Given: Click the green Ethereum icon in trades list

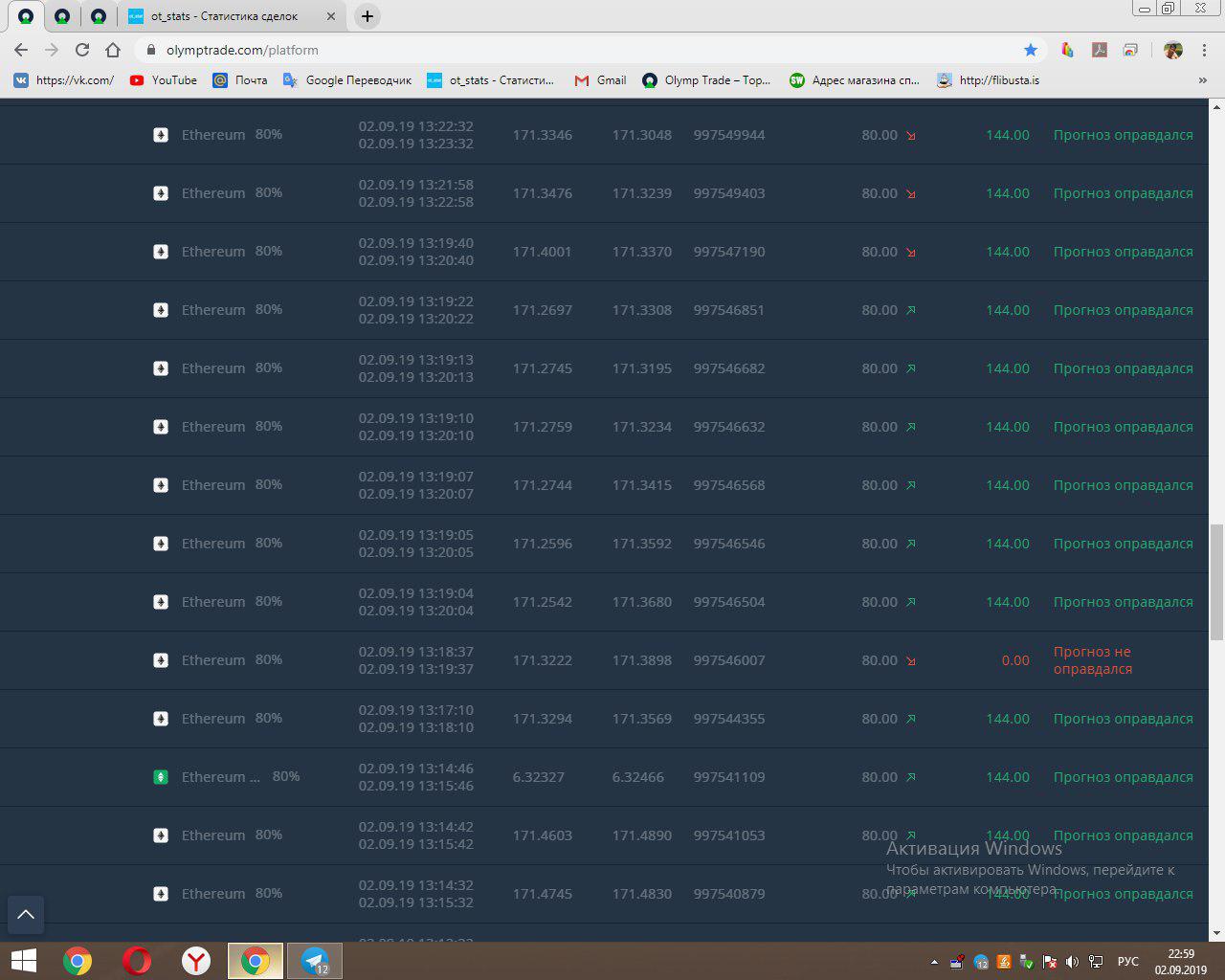Looking at the screenshot, I should [x=162, y=777].
